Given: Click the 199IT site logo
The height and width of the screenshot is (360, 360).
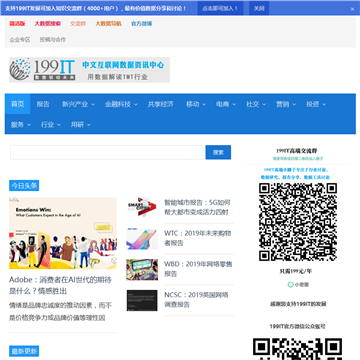Looking at the screenshot, I should [x=89, y=70].
